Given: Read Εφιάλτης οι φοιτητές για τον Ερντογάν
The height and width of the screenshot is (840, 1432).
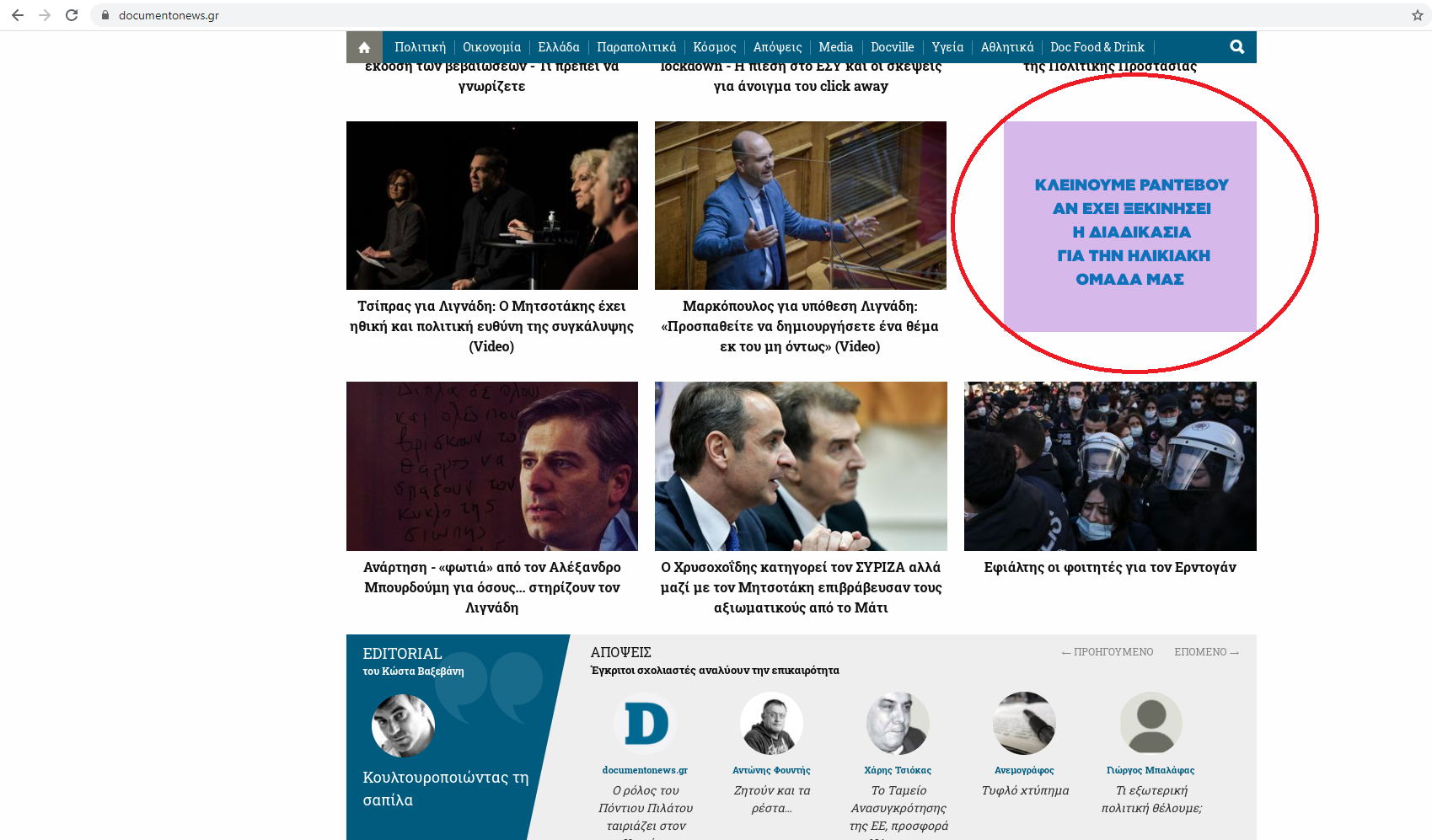Looking at the screenshot, I should [x=1110, y=567].
